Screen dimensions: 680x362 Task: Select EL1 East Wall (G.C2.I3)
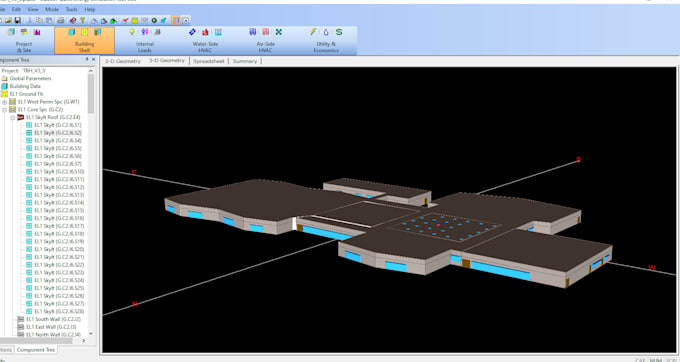[x=51, y=327]
